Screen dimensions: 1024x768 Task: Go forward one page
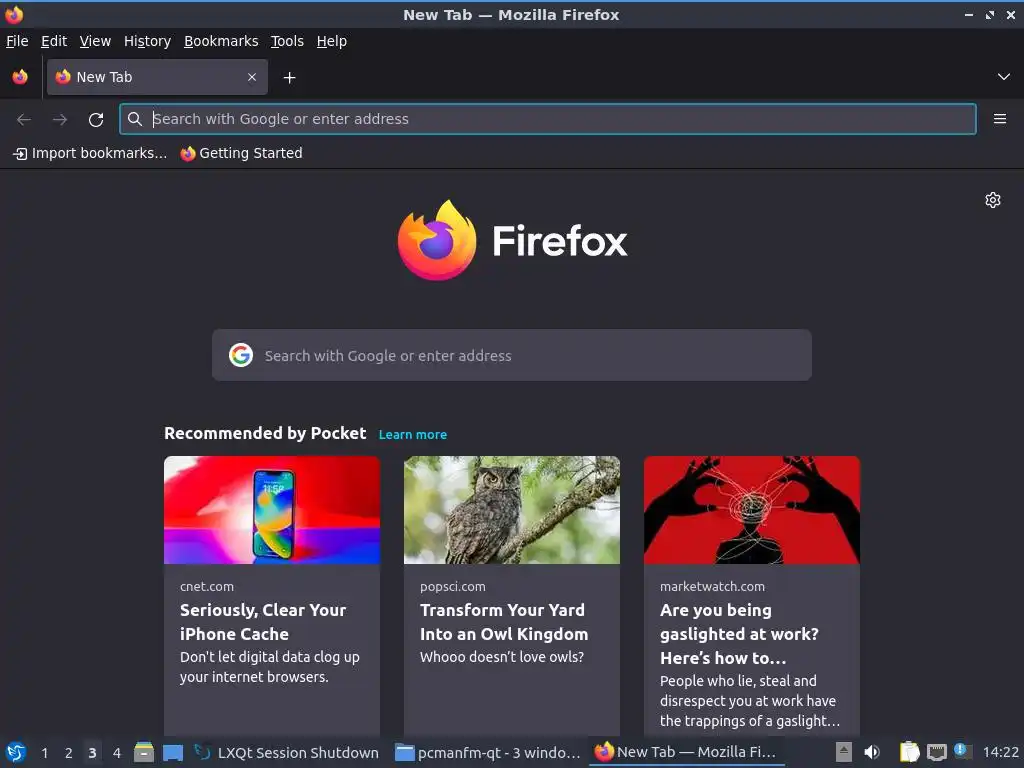tap(60, 119)
